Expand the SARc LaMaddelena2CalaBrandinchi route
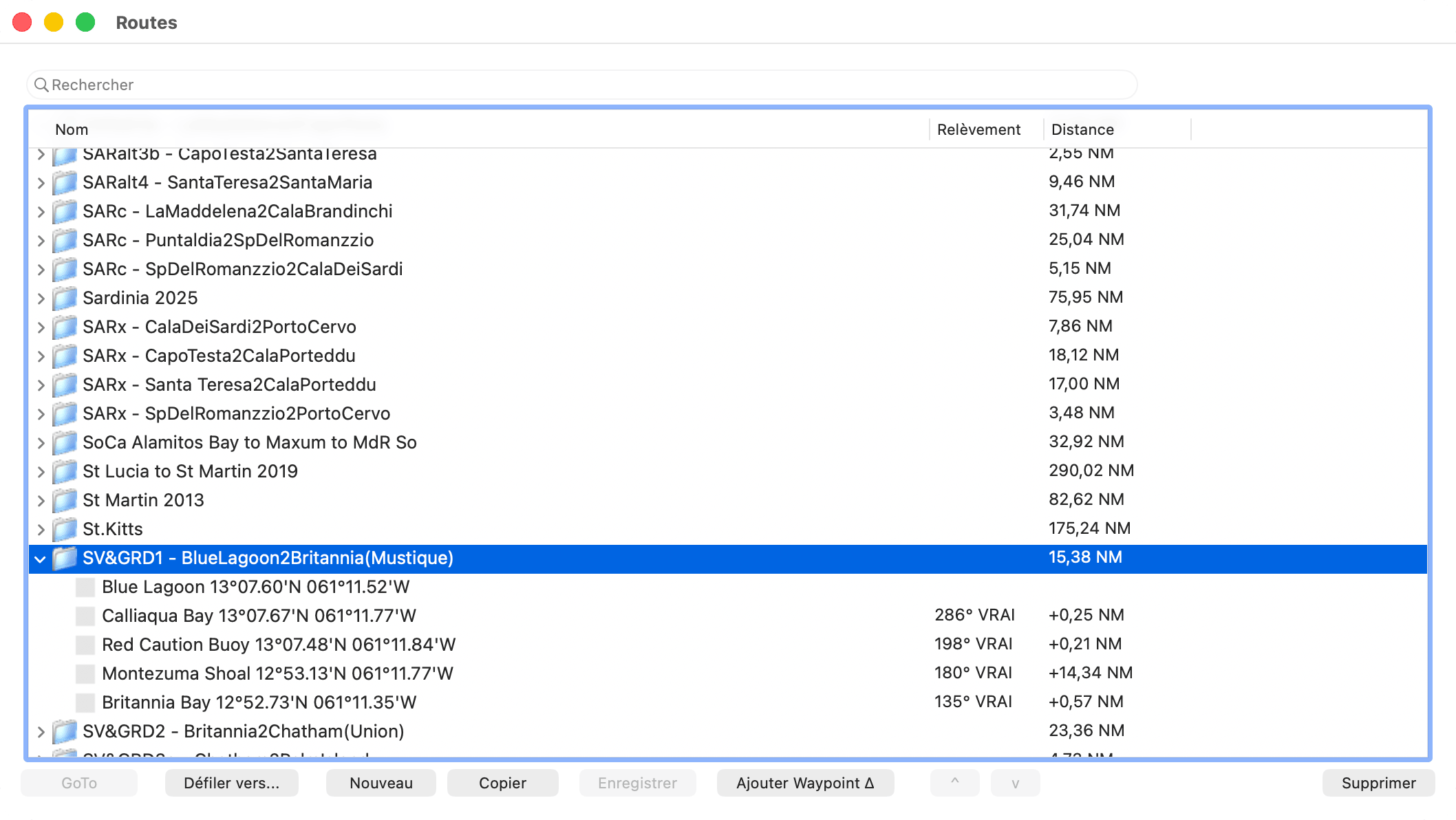 pyautogui.click(x=41, y=212)
